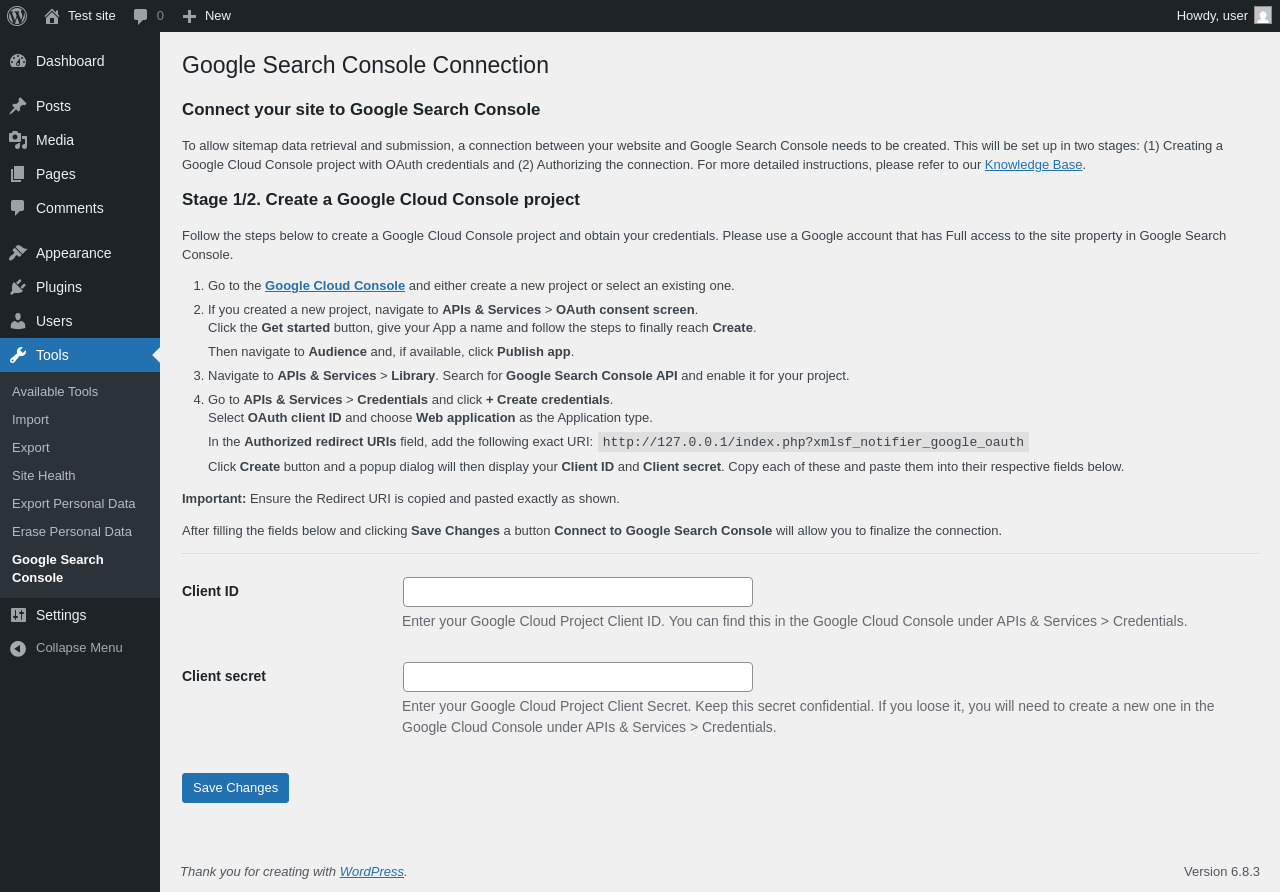The image size is (1280, 892).
Task: Click the user avatar in top bar
Action: 1263,16
